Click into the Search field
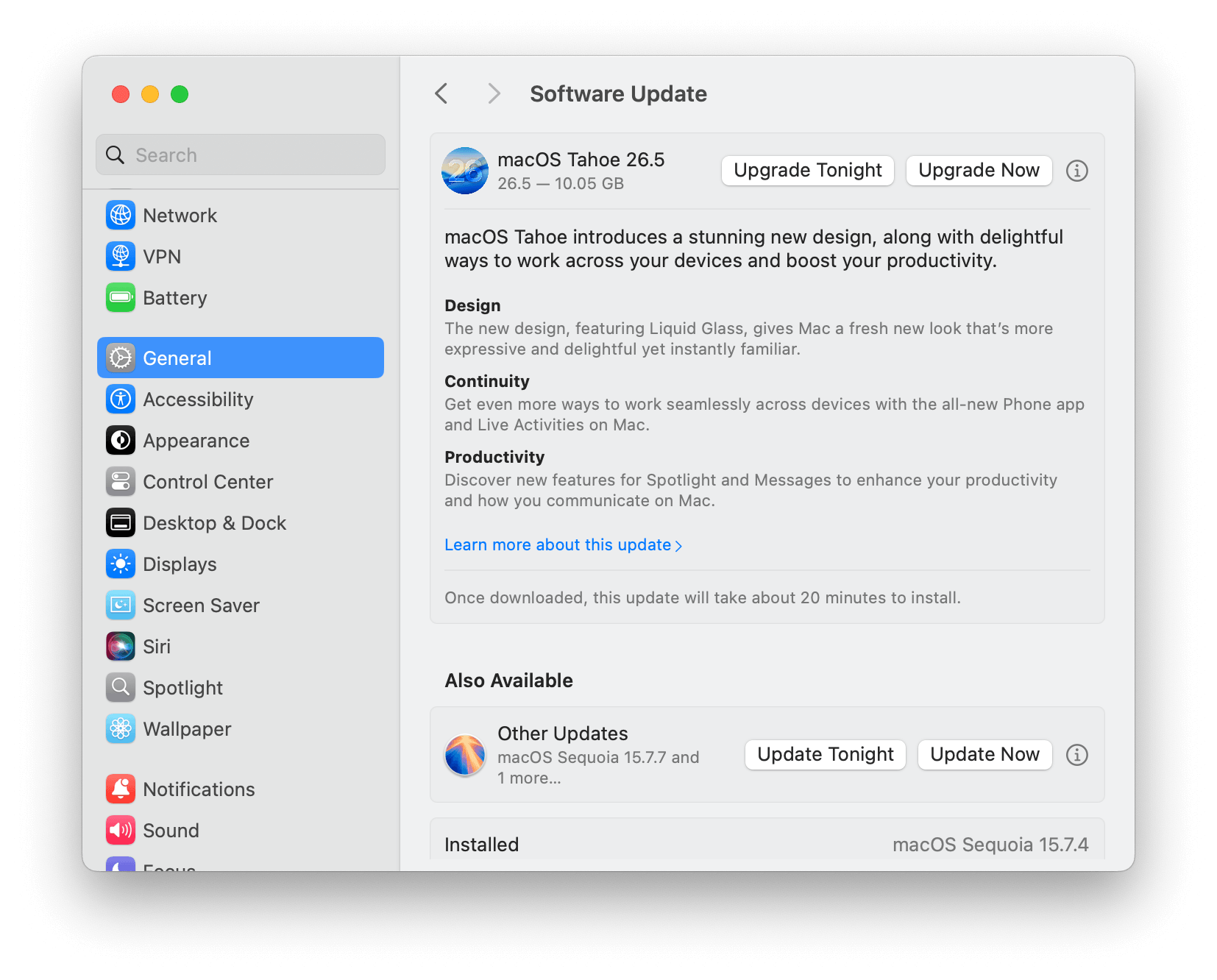 point(241,155)
